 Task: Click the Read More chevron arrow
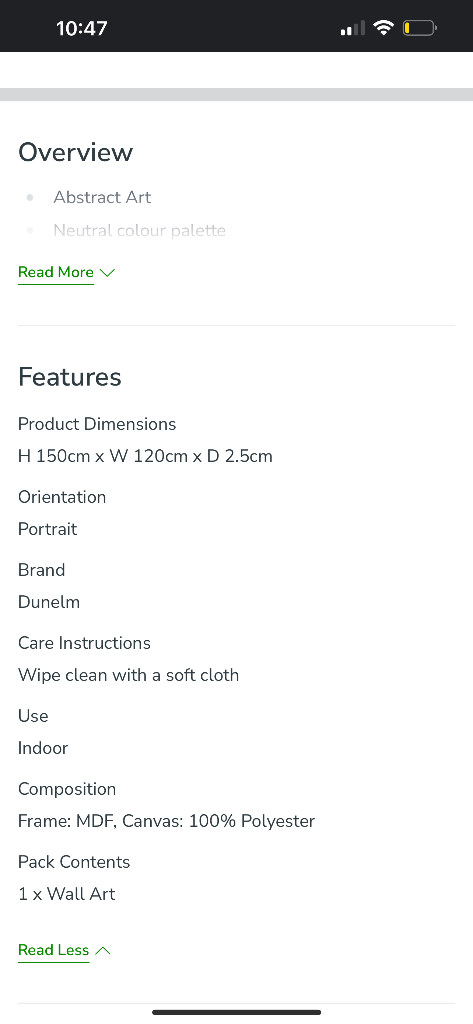pos(108,273)
